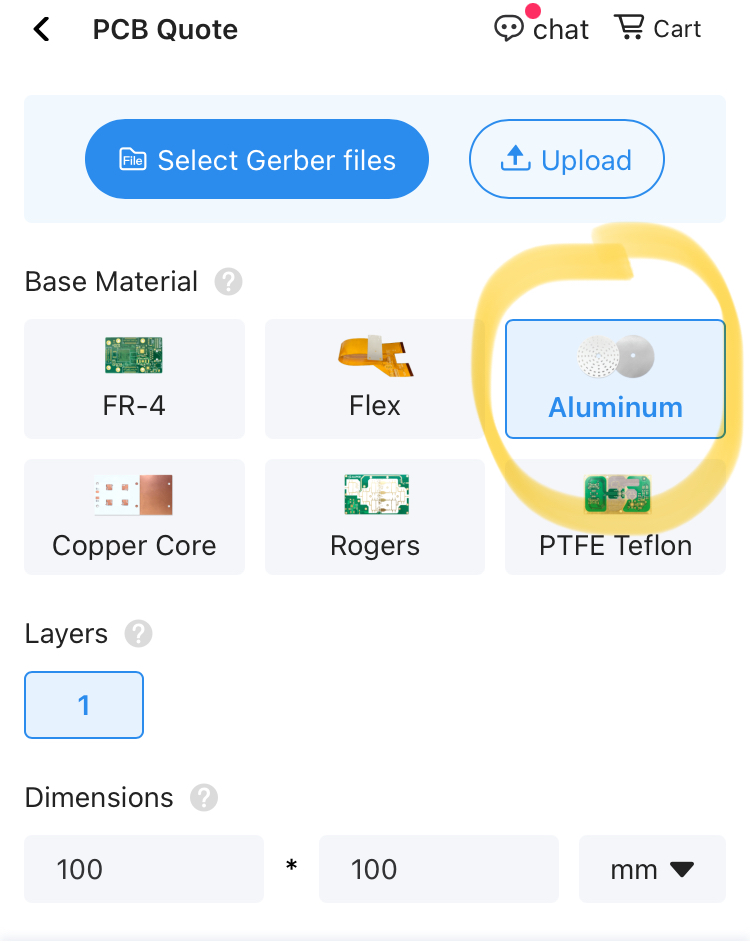Image resolution: width=750 pixels, height=943 pixels.
Task: Select Copper Core base material
Action: pyautogui.click(x=134, y=517)
